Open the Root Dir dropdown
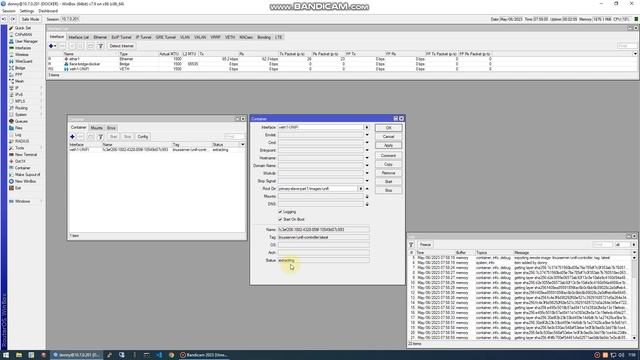This screenshot has height=360, width=640. coord(361,189)
